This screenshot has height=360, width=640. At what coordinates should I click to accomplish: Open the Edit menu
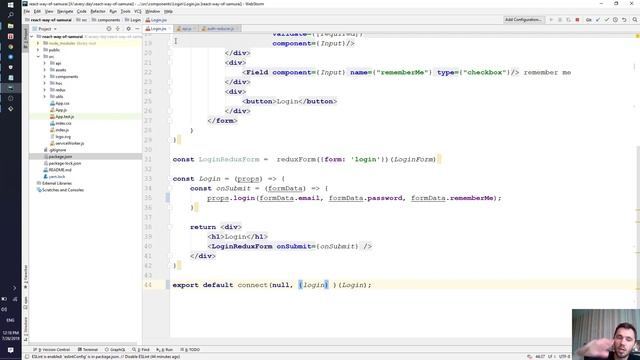coord(37,11)
